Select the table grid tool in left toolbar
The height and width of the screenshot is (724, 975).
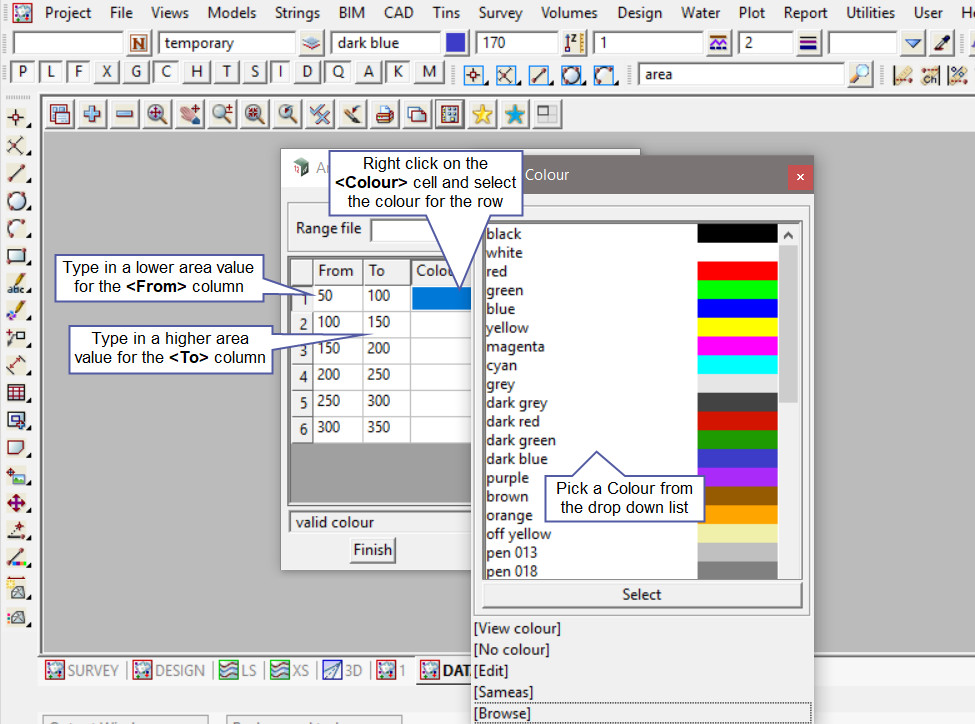pos(16,393)
